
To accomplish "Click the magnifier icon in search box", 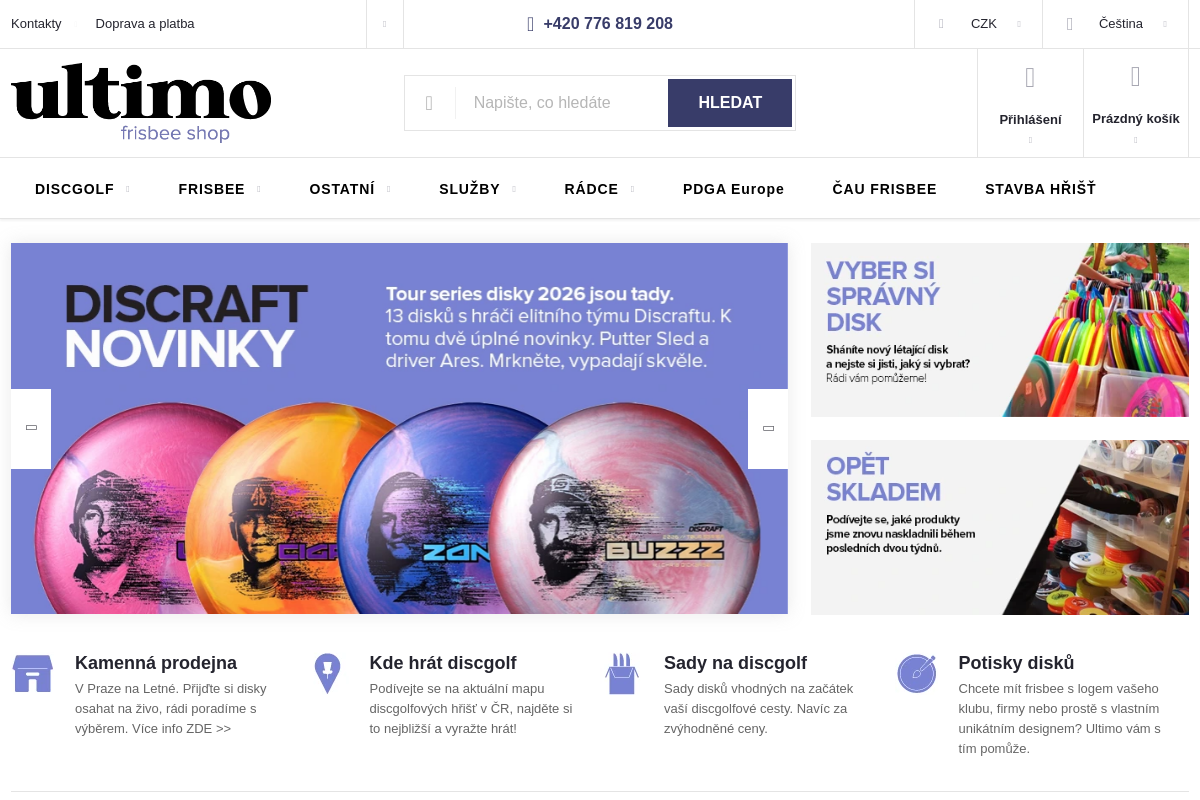I will (429, 103).
